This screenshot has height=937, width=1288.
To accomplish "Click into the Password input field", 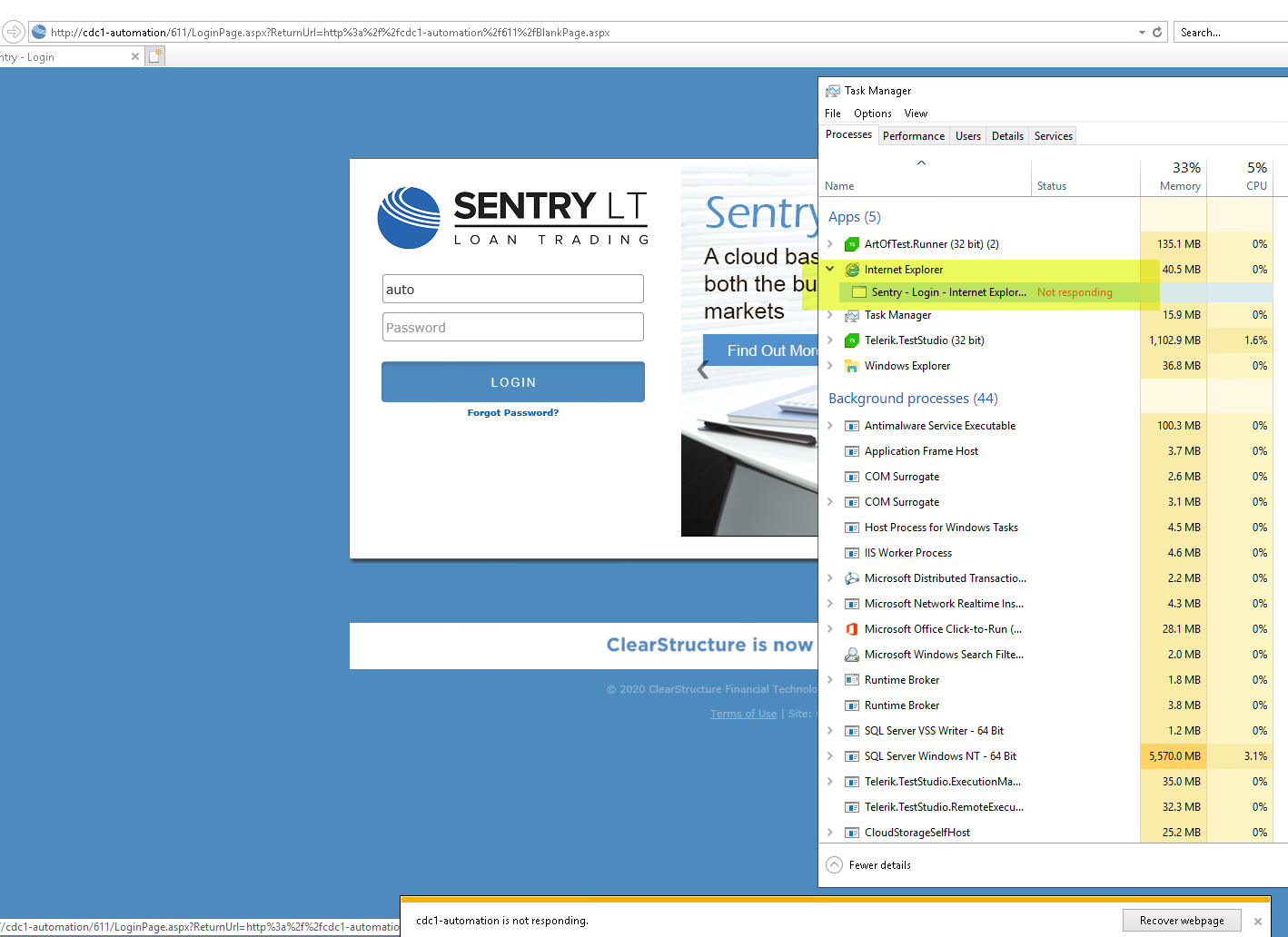I will pos(512,328).
